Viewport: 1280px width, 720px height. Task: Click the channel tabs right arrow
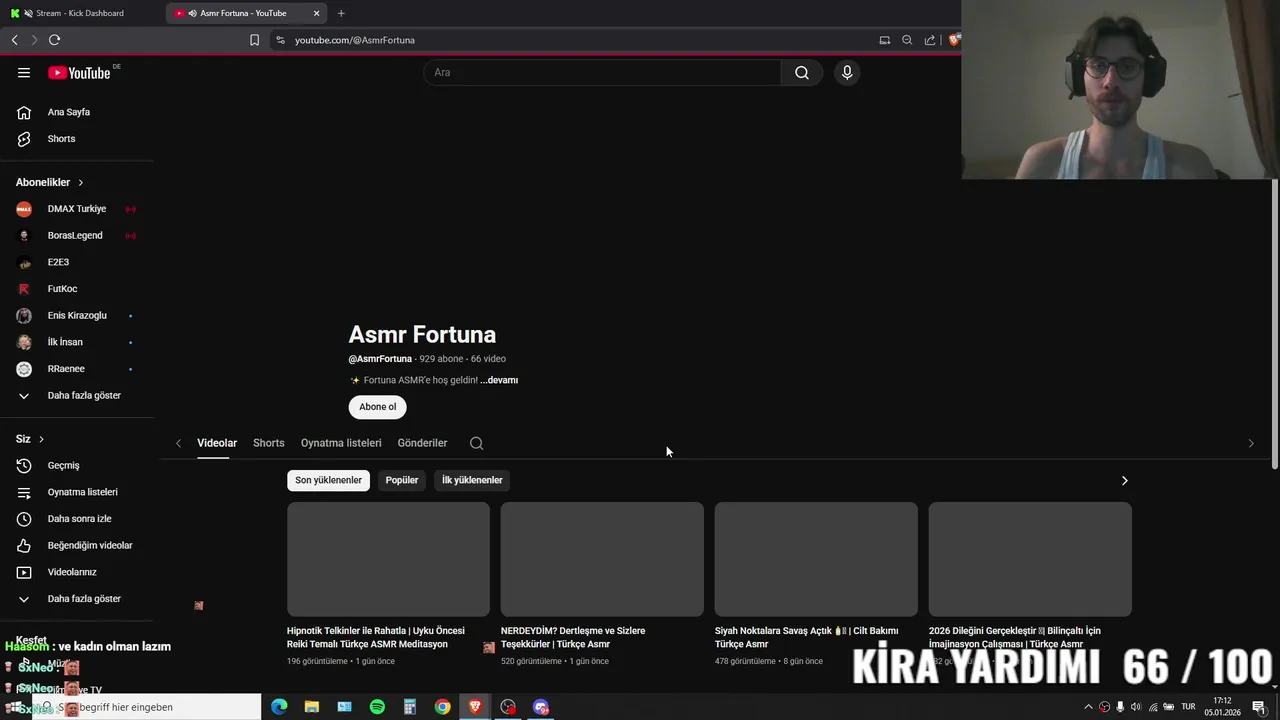(1250, 443)
